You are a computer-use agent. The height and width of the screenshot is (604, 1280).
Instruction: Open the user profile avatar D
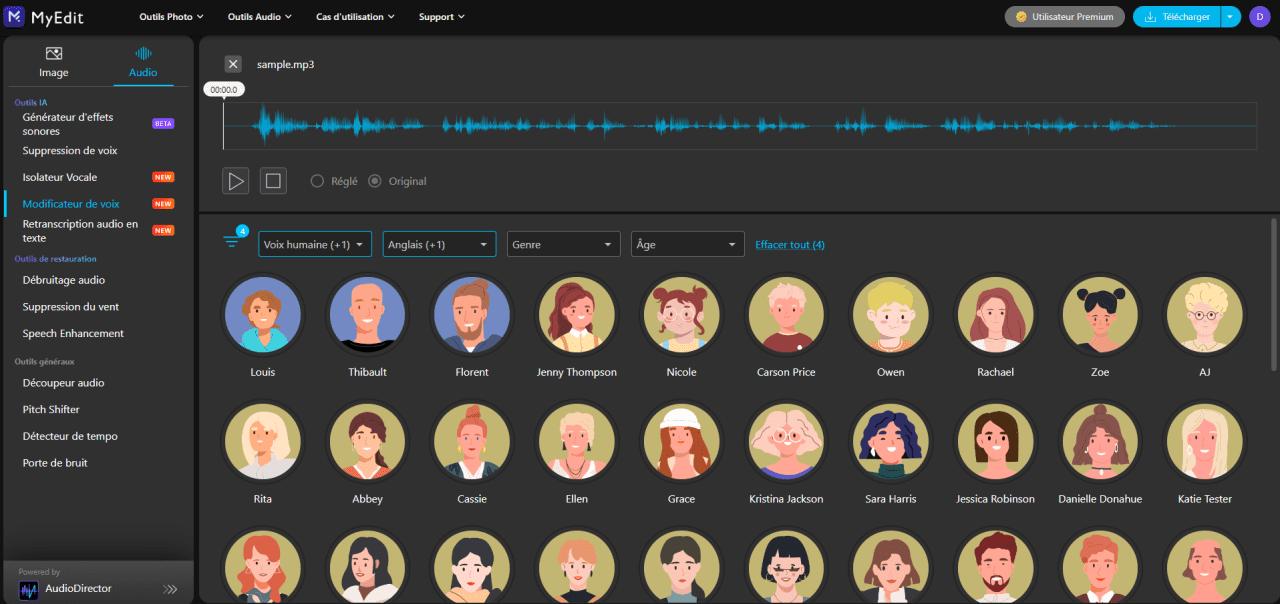(x=1258, y=17)
